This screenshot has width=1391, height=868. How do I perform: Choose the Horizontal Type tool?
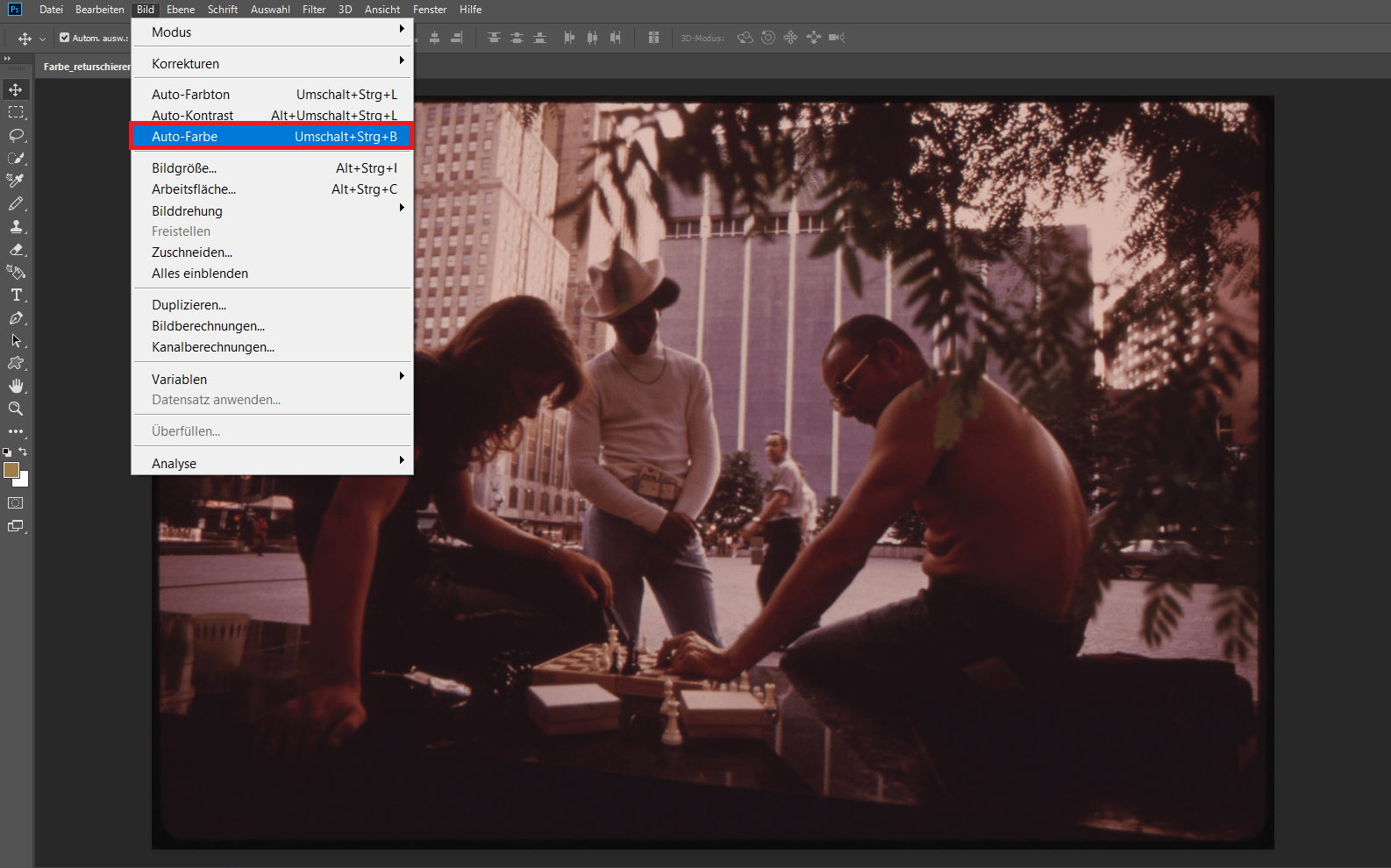click(x=16, y=295)
